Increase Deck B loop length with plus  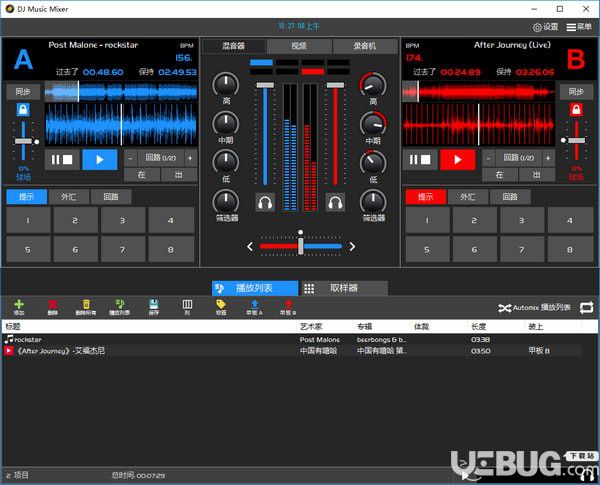(548, 158)
